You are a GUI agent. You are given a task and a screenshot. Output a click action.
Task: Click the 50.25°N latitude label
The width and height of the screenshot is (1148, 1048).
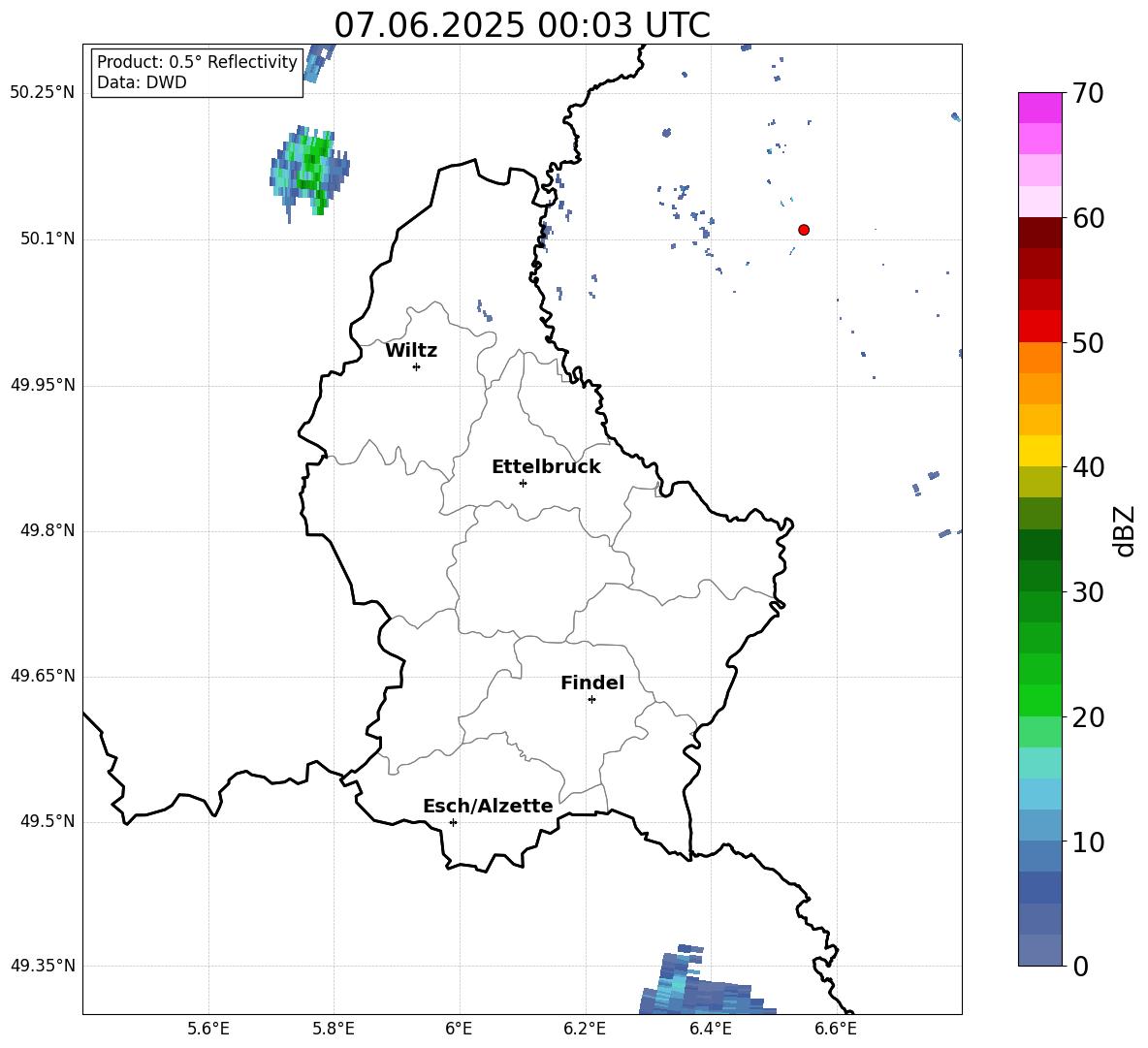point(43,93)
